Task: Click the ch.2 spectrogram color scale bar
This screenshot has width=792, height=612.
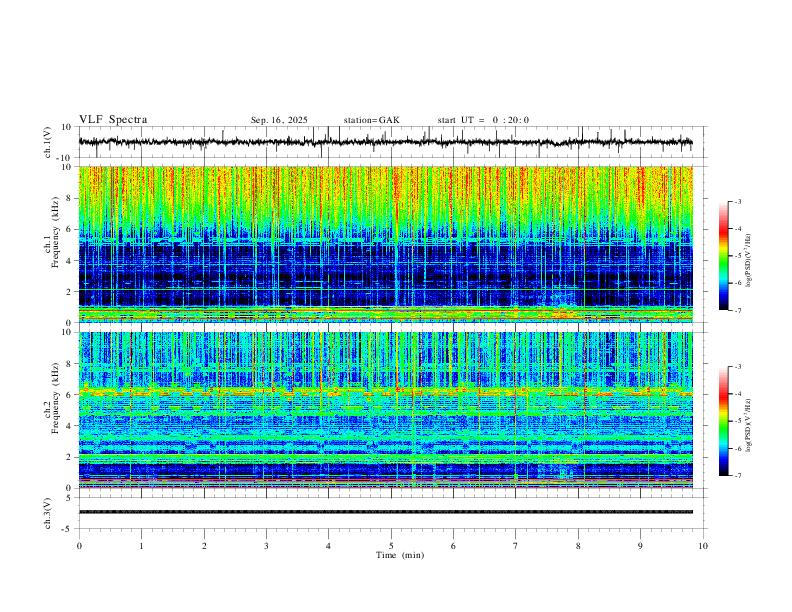Action: [723, 421]
